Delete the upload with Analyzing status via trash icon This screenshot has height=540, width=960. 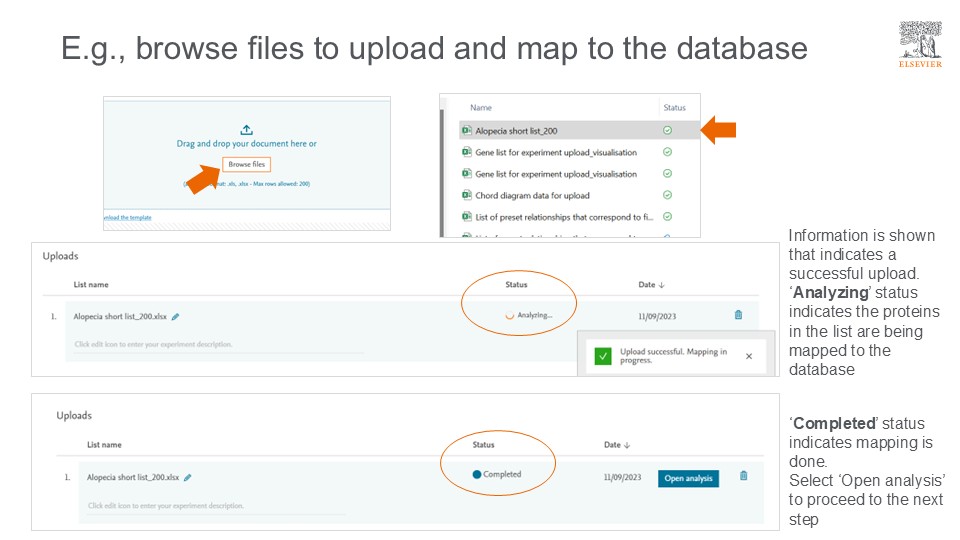pyautogui.click(x=738, y=315)
